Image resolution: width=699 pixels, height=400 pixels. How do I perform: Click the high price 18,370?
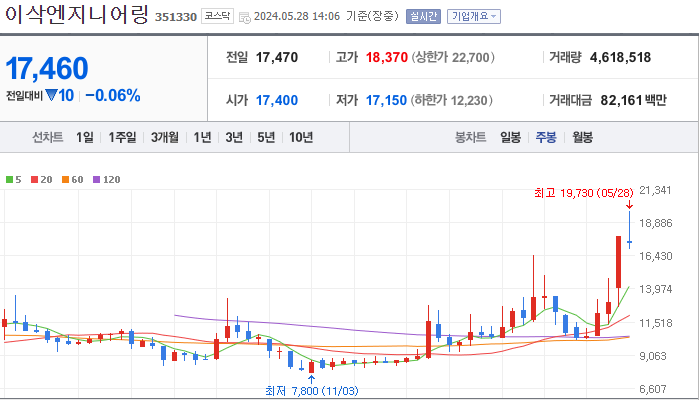387,58
